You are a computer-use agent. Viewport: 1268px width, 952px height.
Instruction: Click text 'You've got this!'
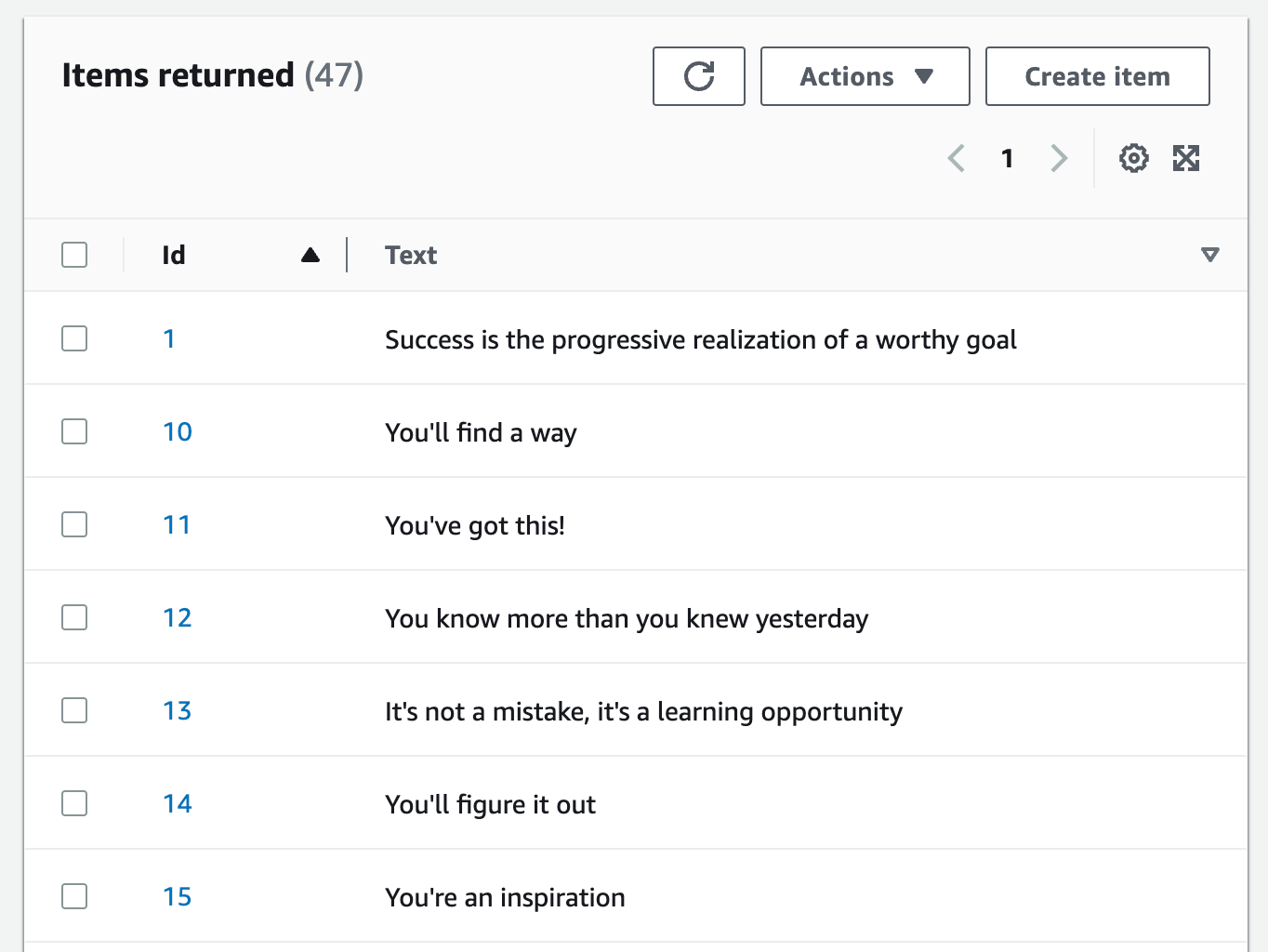[x=475, y=526]
